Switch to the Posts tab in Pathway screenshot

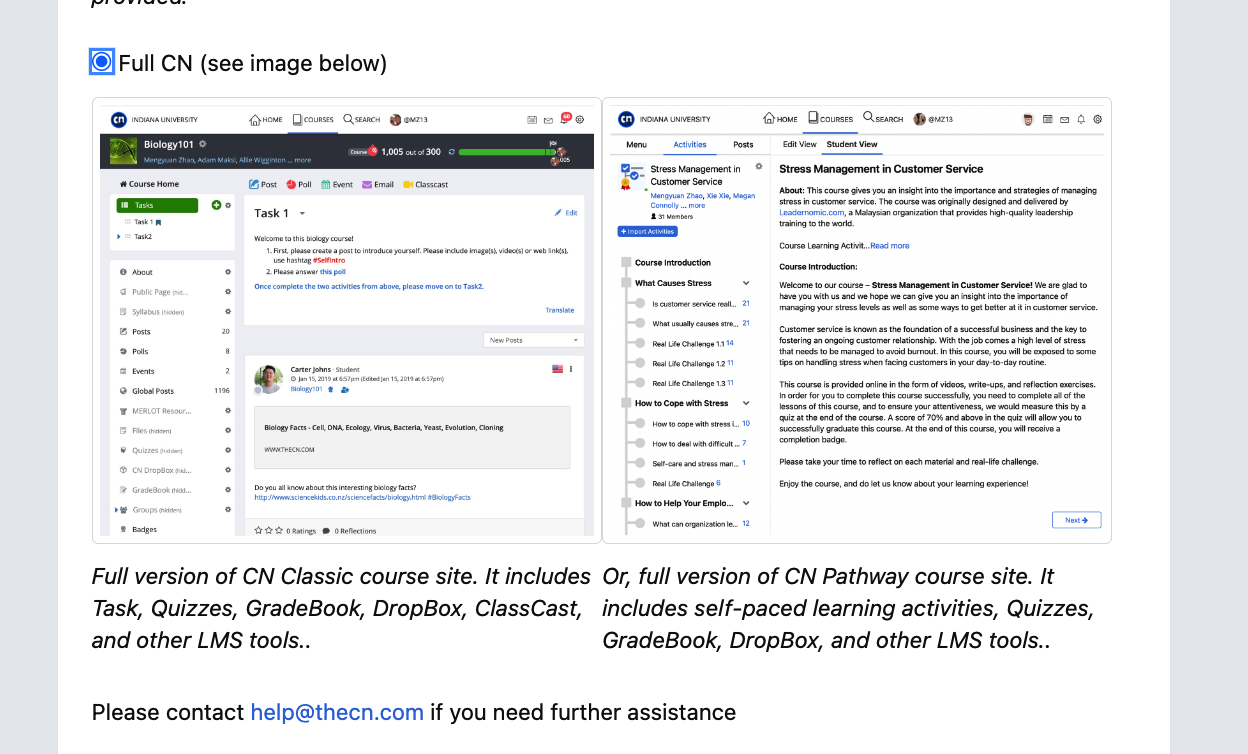pyautogui.click(x=743, y=145)
